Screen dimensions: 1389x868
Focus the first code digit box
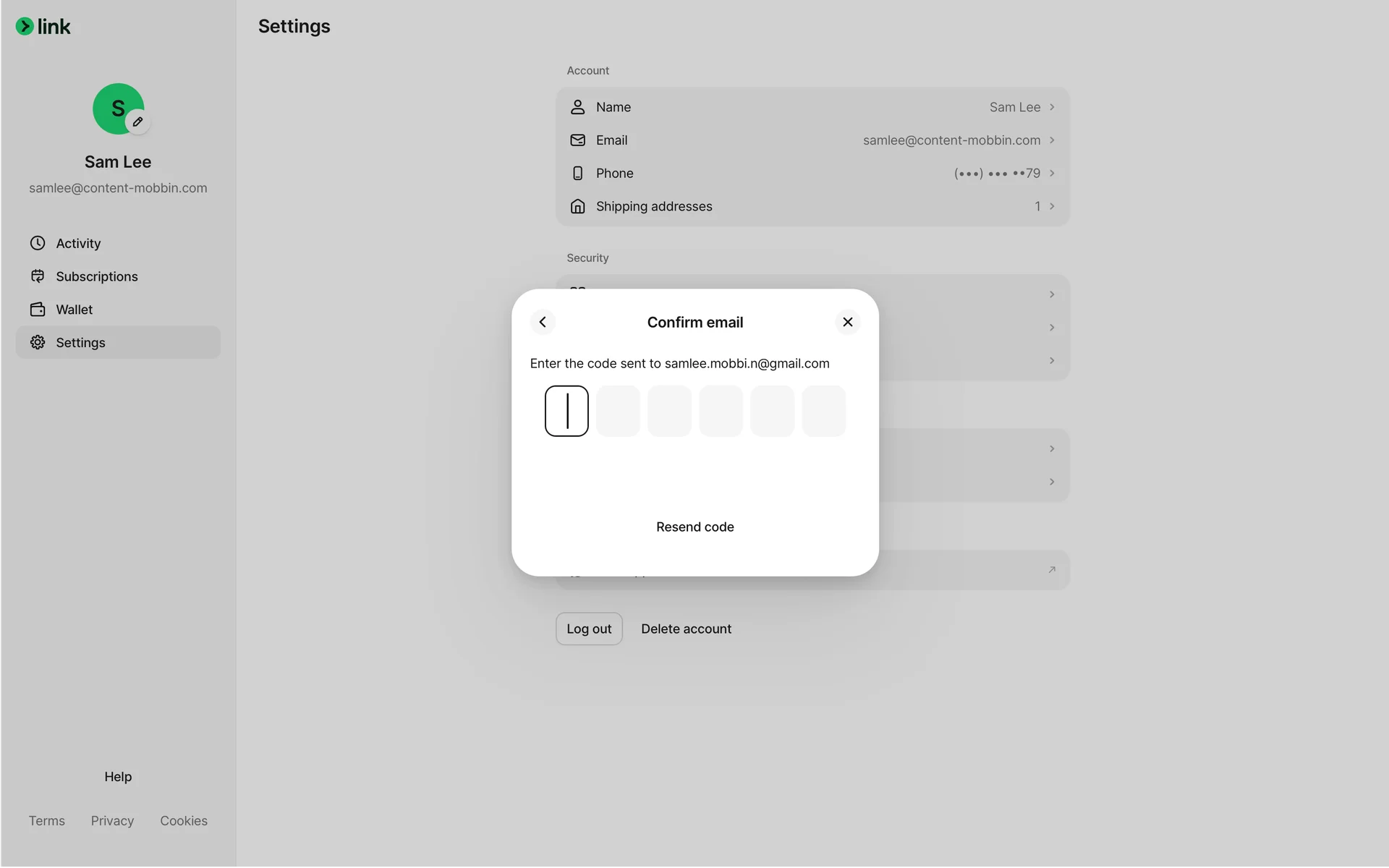click(566, 411)
